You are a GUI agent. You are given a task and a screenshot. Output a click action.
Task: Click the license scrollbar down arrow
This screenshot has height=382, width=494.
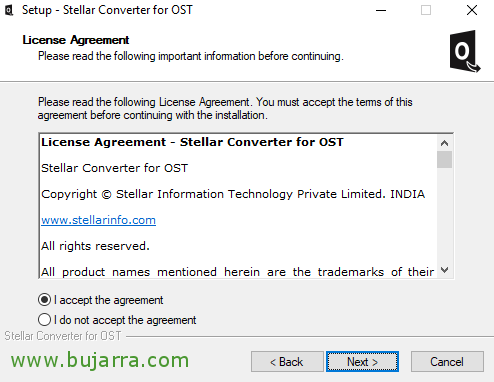click(x=444, y=270)
